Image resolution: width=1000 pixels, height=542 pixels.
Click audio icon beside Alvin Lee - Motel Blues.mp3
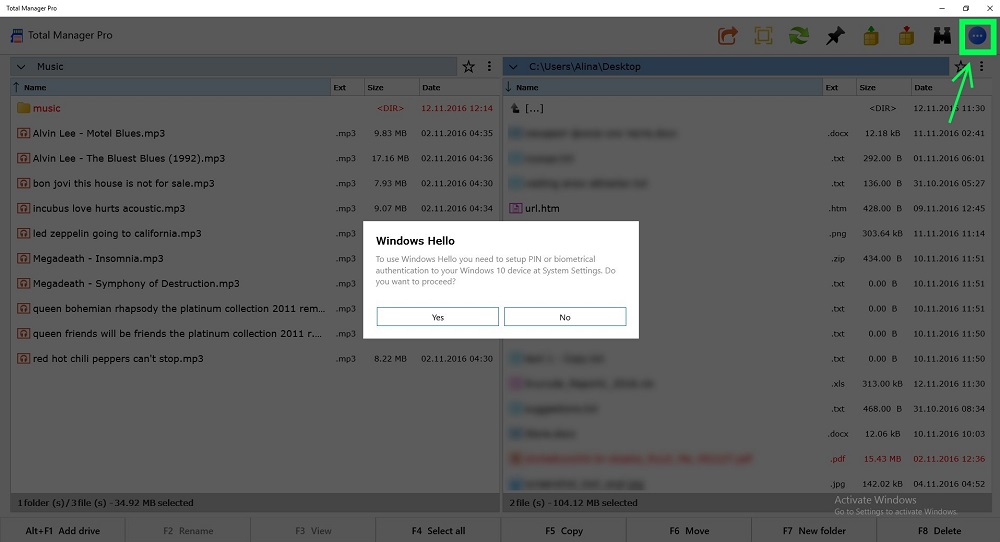point(24,133)
